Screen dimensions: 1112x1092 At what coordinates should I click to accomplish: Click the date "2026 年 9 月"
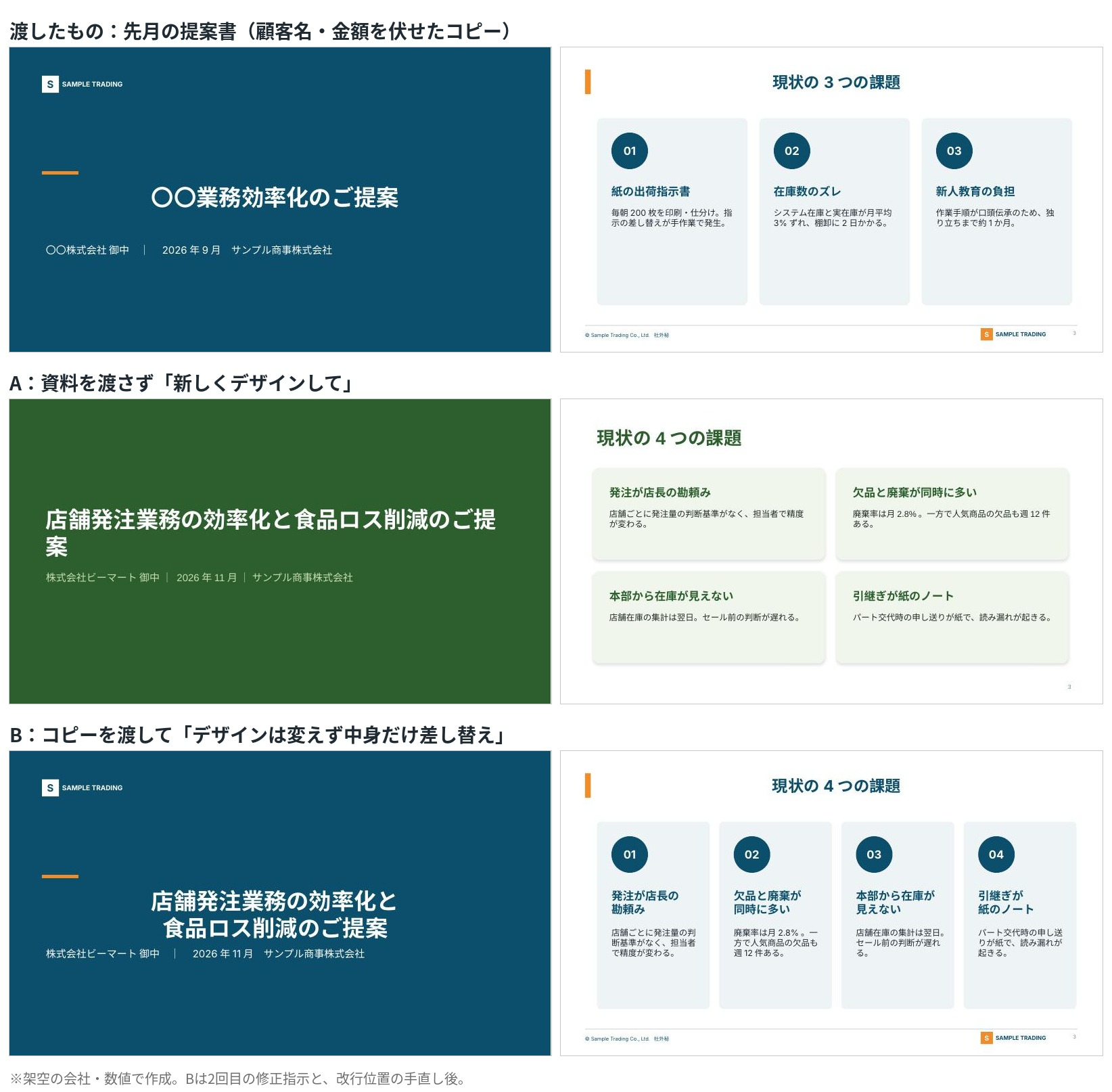pyautogui.click(x=191, y=250)
